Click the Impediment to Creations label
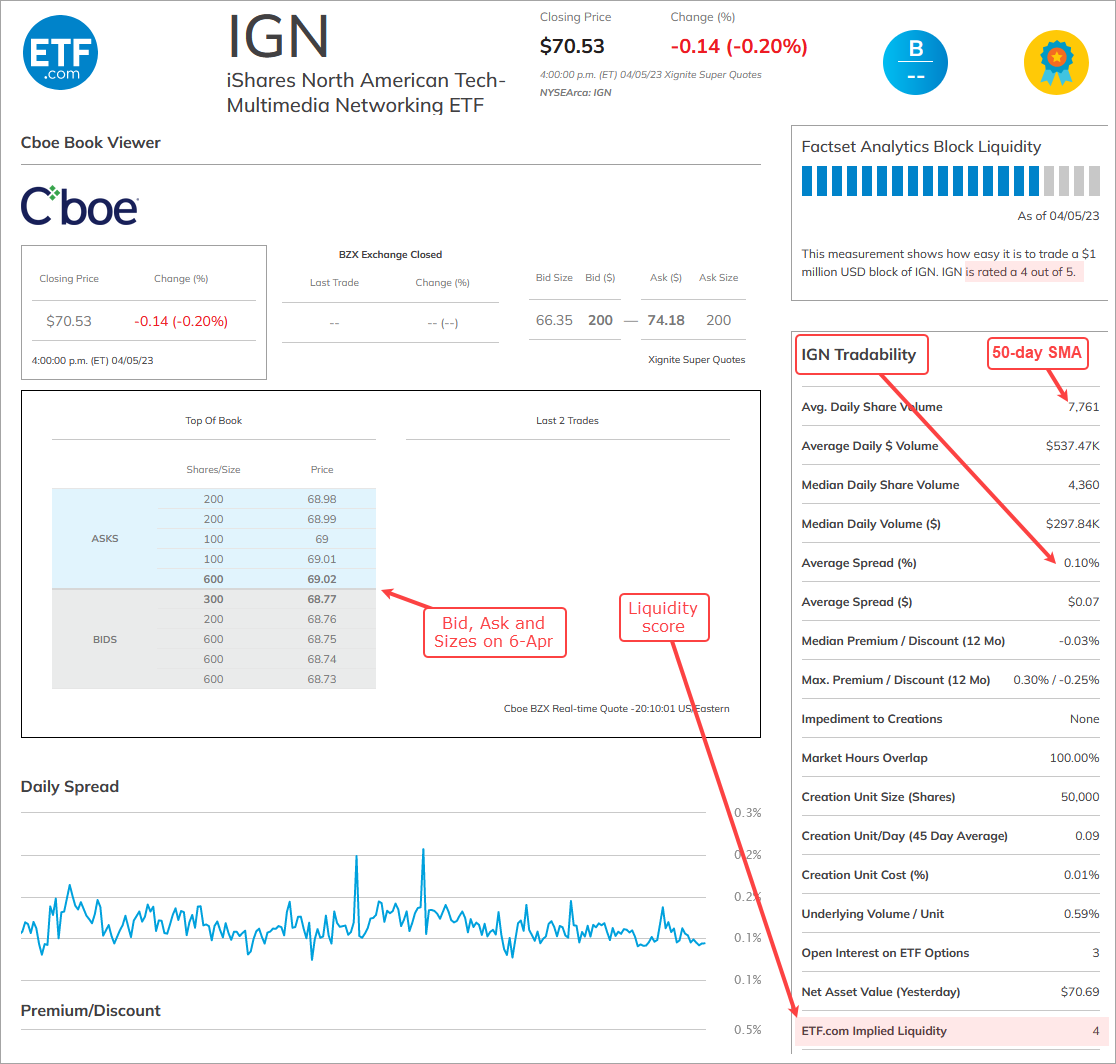The width and height of the screenshot is (1116, 1064). (872, 719)
